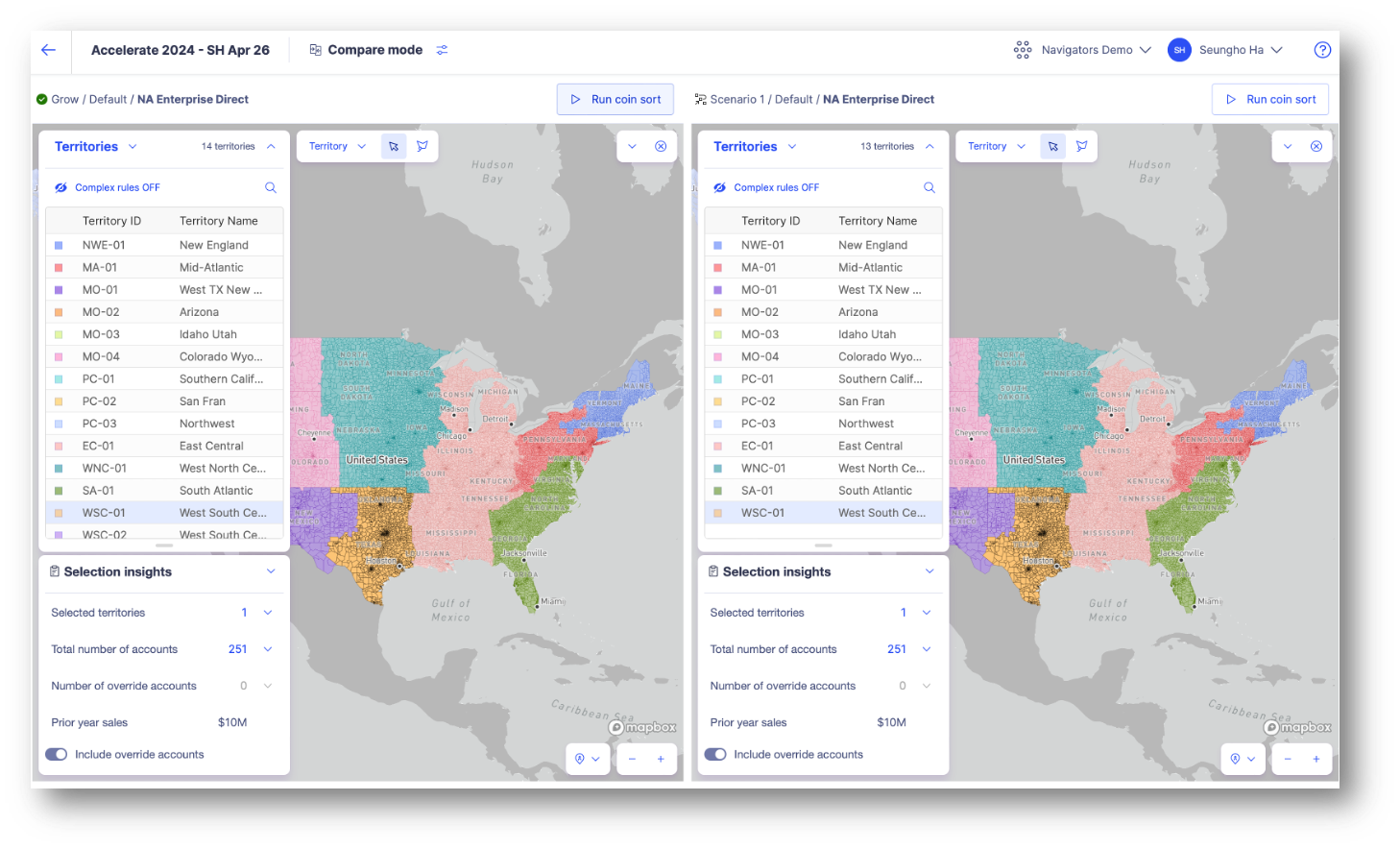Click the SA-01 green swatch in right list
Viewport: 1400px width, 849px height.
click(x=717, y=491)
